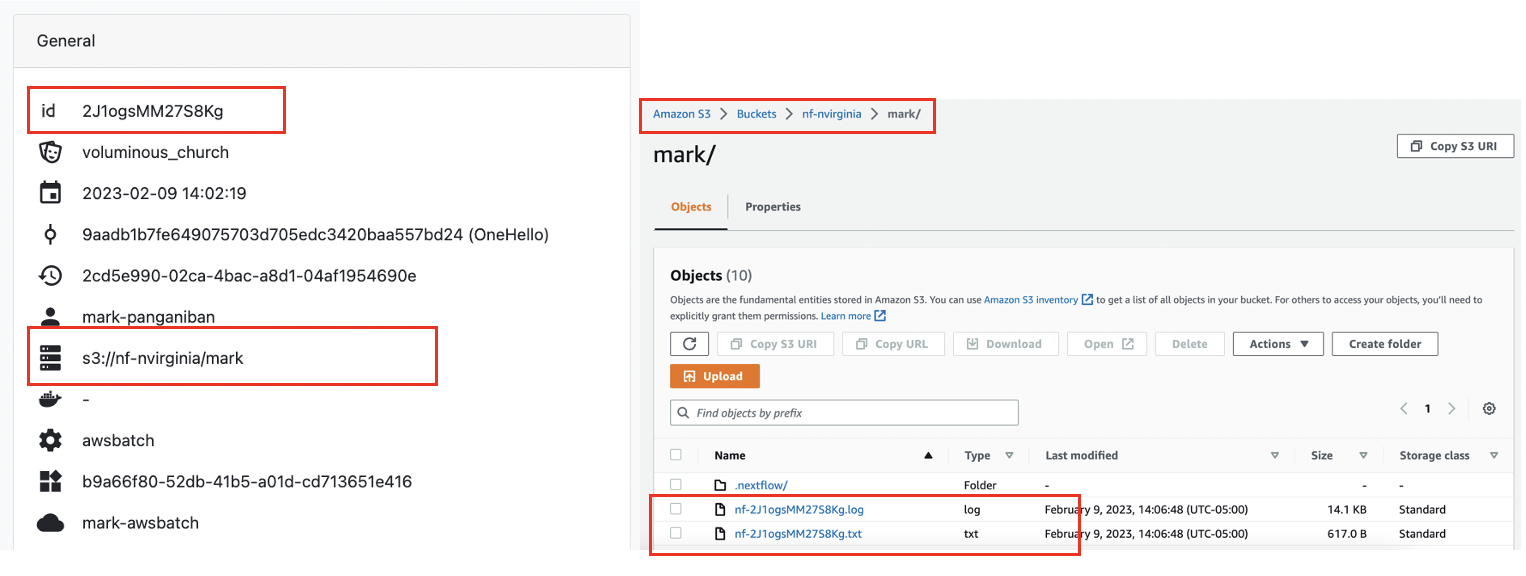Click the search magnifier icon in the prefix field
This screenshot has width=1526, height=576.
click(x=683, y=413)
